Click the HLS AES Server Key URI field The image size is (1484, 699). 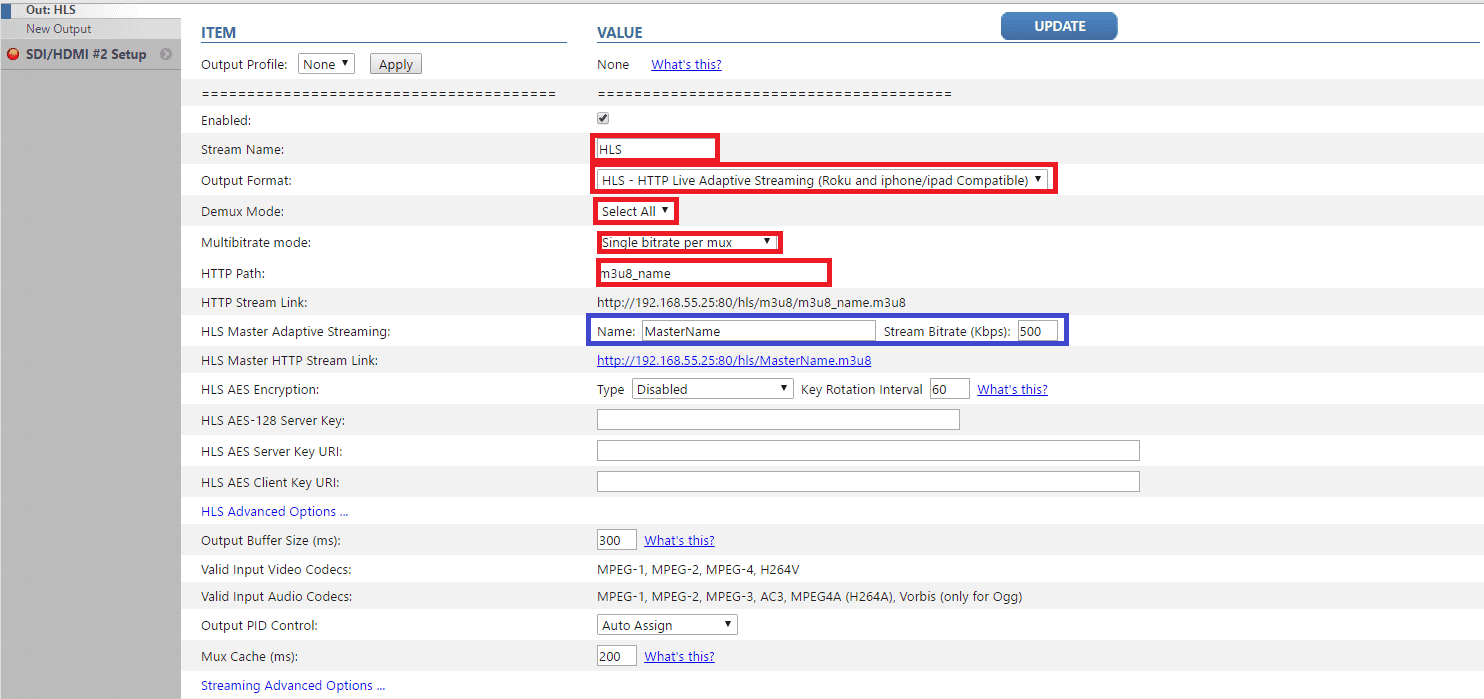[868, 451]
